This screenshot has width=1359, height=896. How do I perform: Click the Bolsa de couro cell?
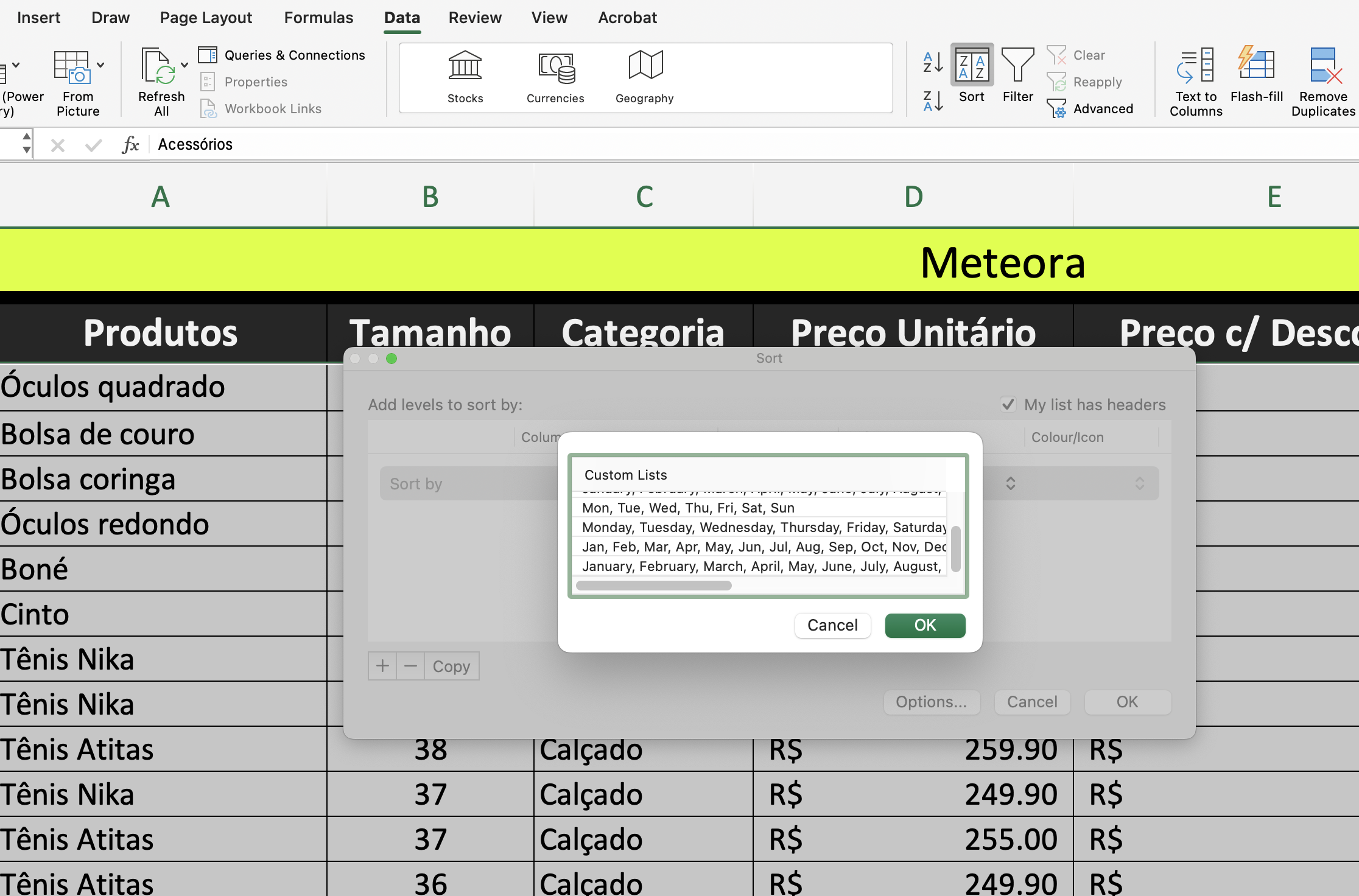[x=163, y=434]
